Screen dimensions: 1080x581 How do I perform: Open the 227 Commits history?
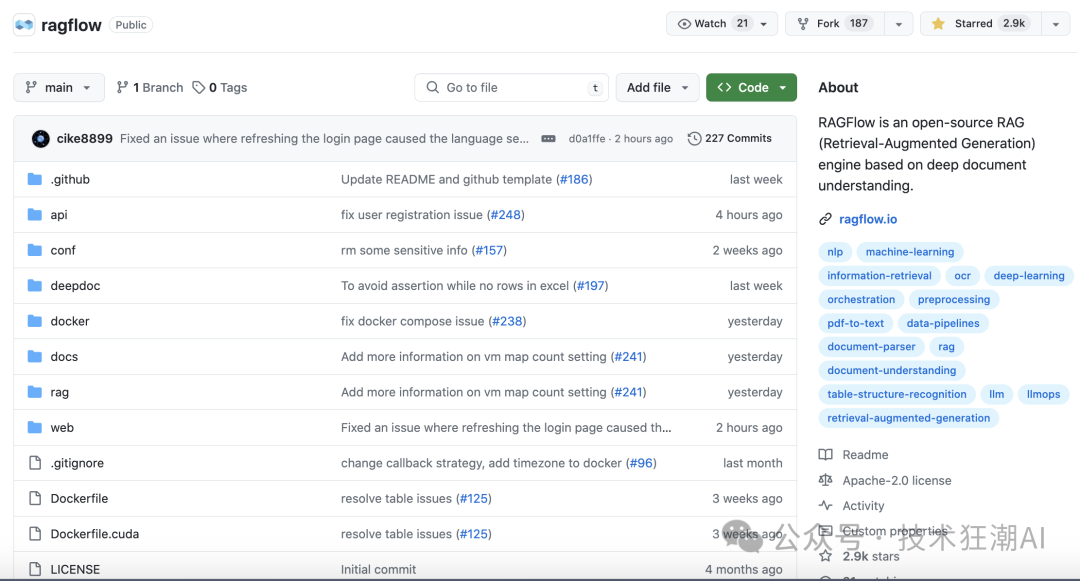pyautogui.click(x=730, y=139)
